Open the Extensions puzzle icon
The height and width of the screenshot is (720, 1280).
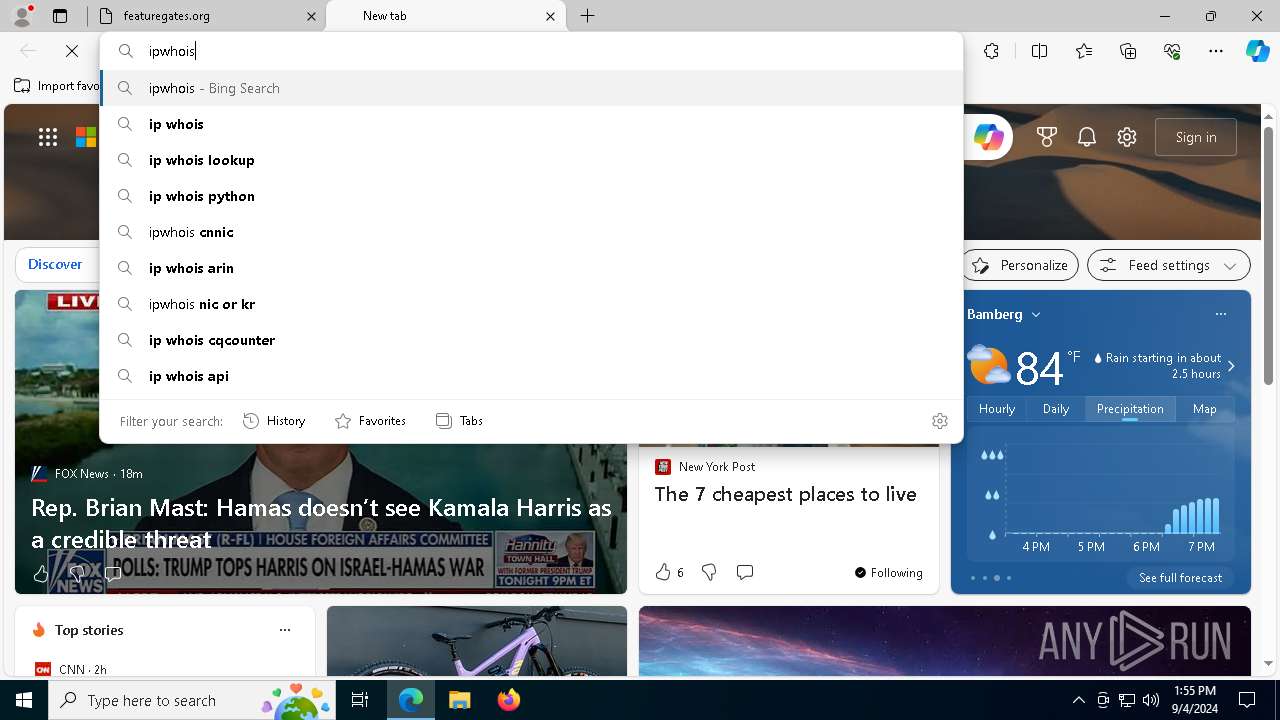tap(991, 51)
